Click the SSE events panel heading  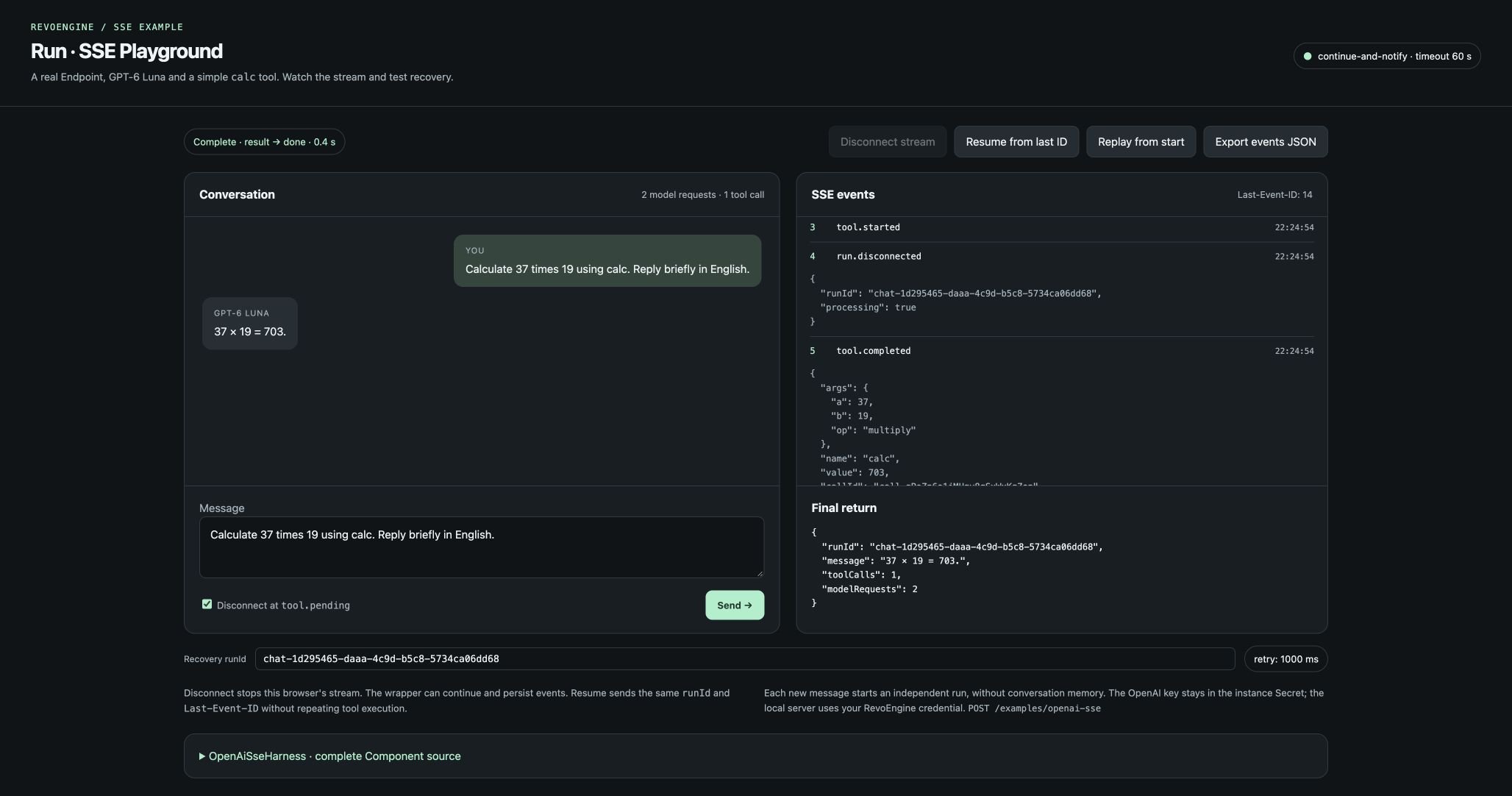[843, 195]
